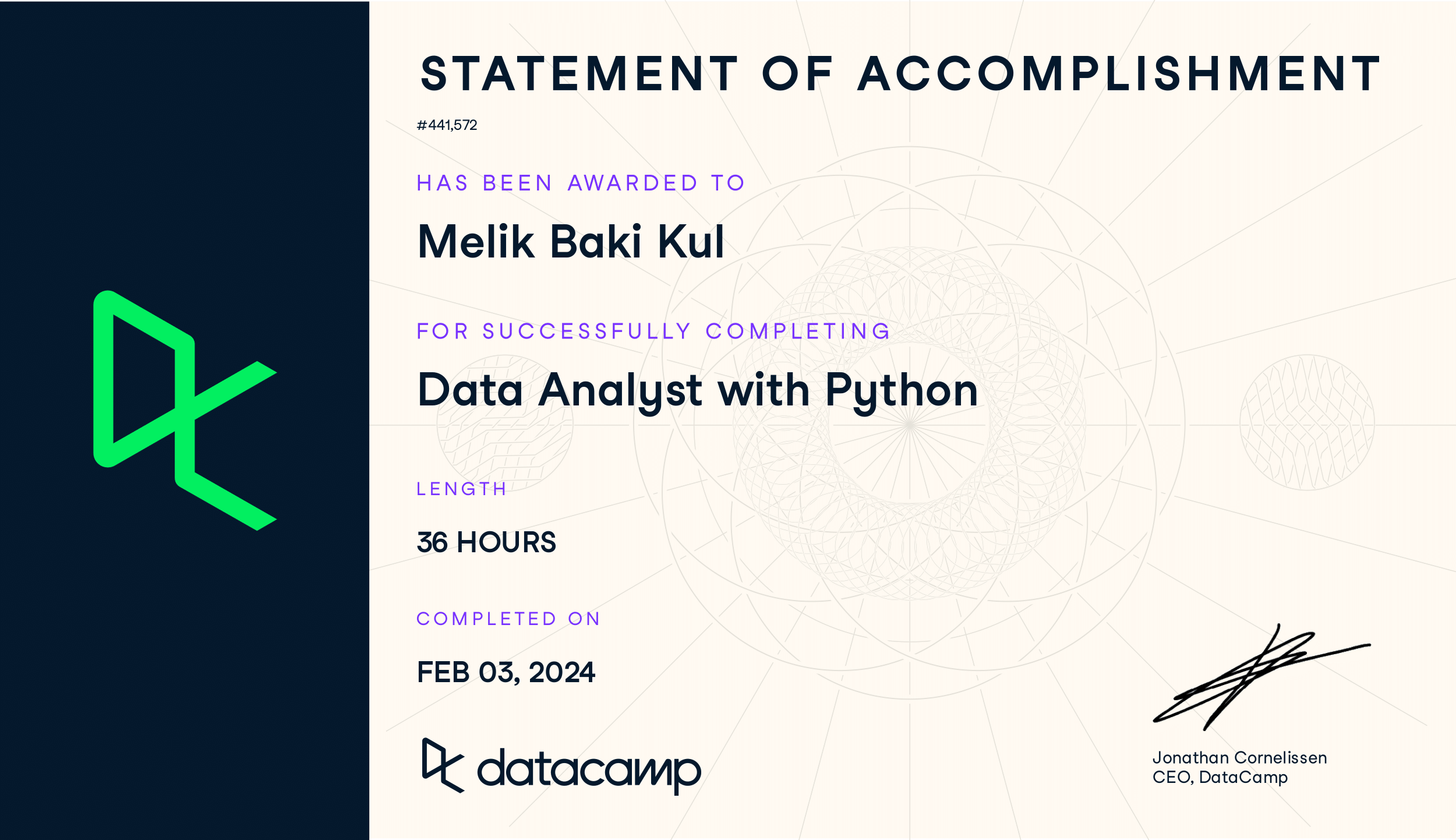1456x840 pixels.
Task: Select the date FEB 03, 2024
Action: click(x=506, y=672)
